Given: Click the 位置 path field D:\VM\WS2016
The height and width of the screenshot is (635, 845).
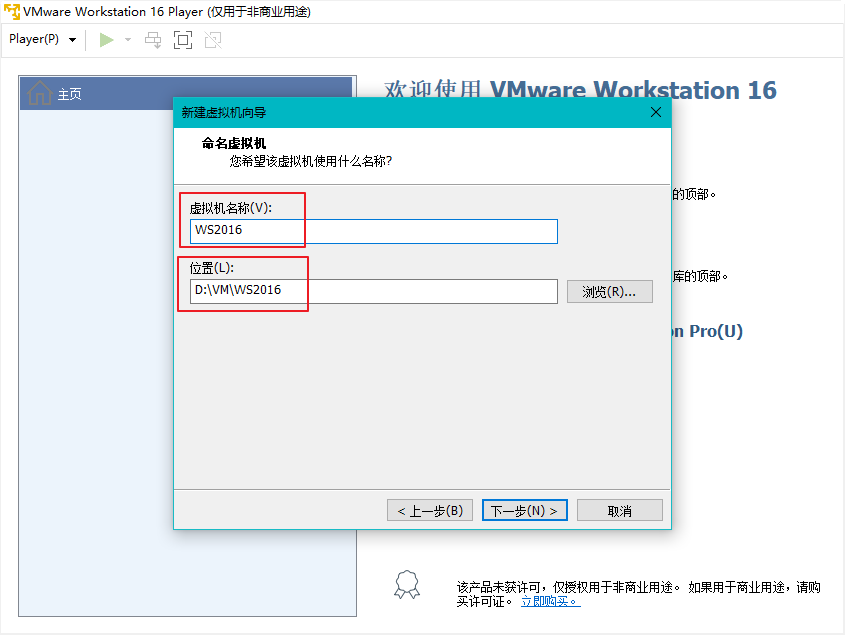Looking at the screenshot, I should [x=373, y=291].
